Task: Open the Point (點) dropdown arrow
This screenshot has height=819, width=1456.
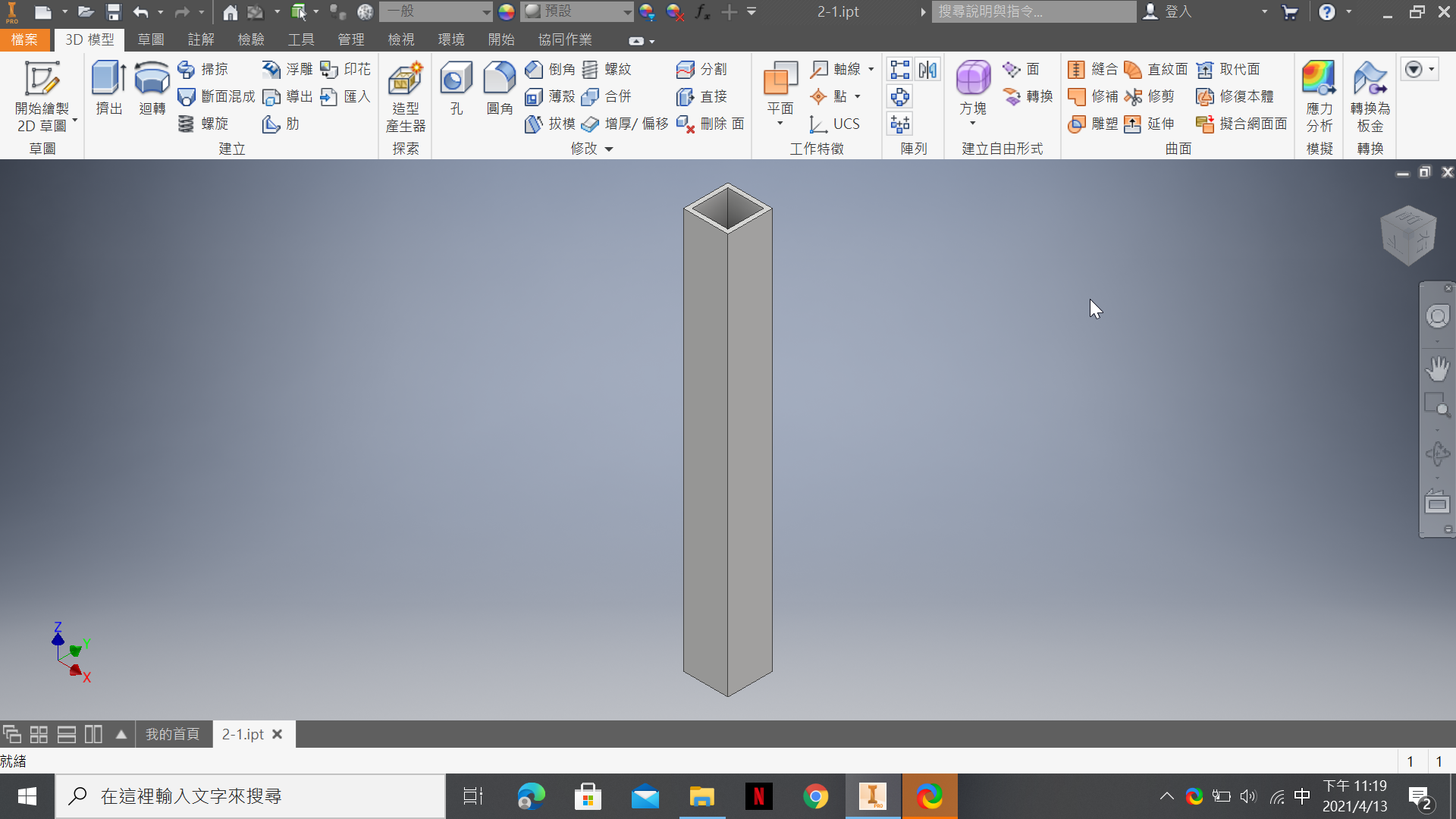Action: pyautogui.click(x=858, y=96)
